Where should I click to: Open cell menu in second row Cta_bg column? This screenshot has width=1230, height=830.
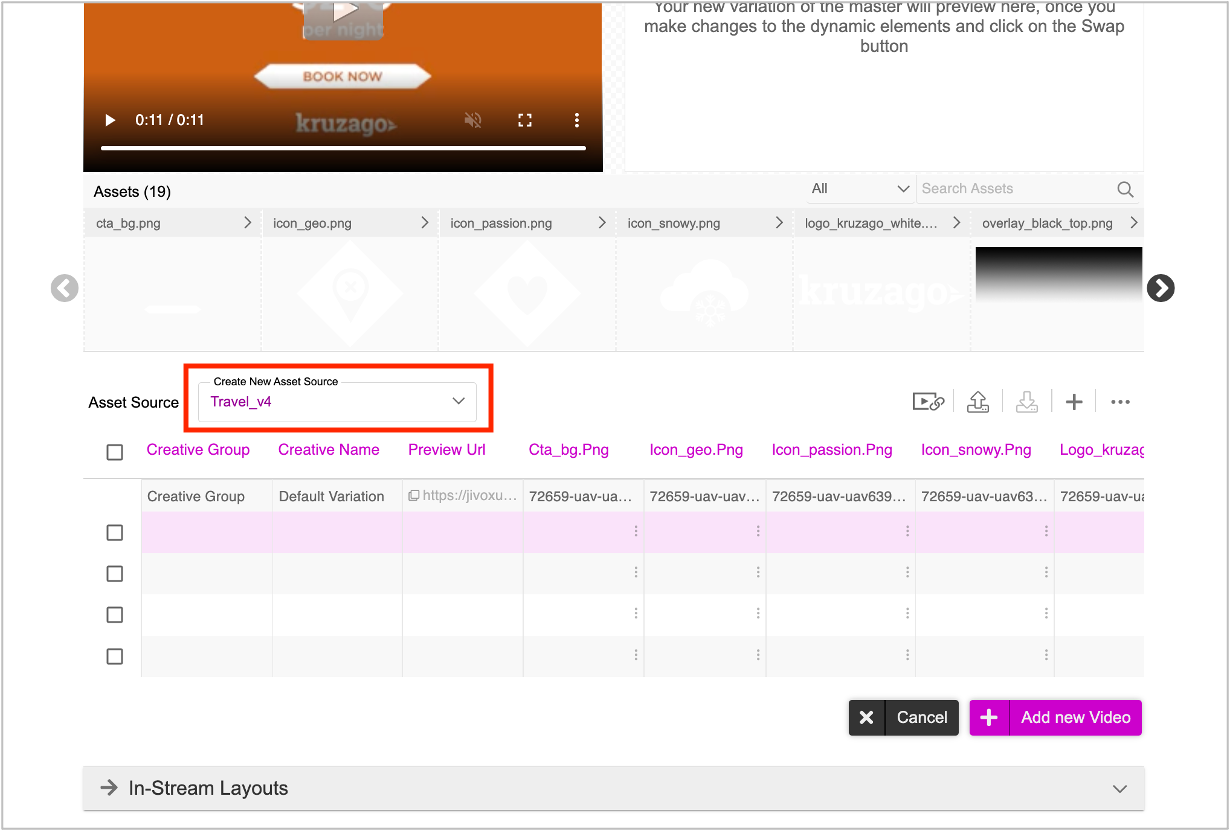click(636, 573)
